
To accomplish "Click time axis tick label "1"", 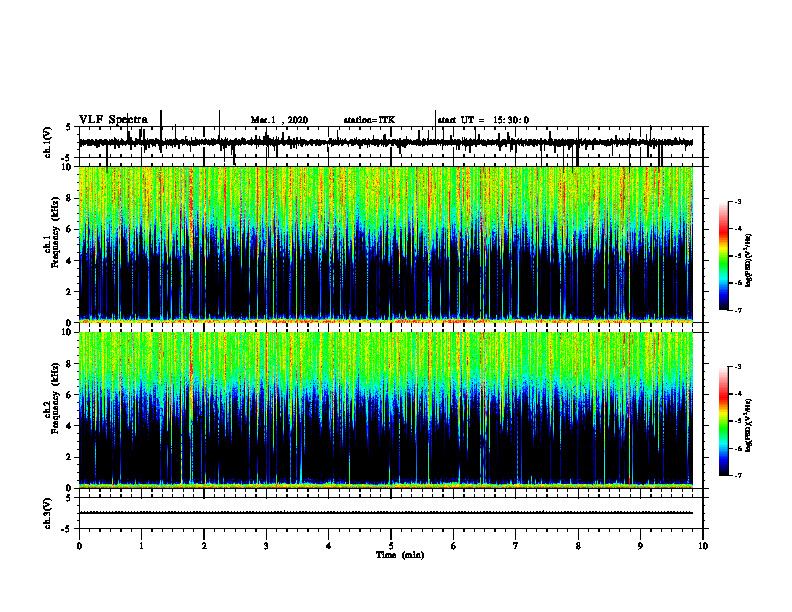I will pyautogui.click(x=141, y=546).
